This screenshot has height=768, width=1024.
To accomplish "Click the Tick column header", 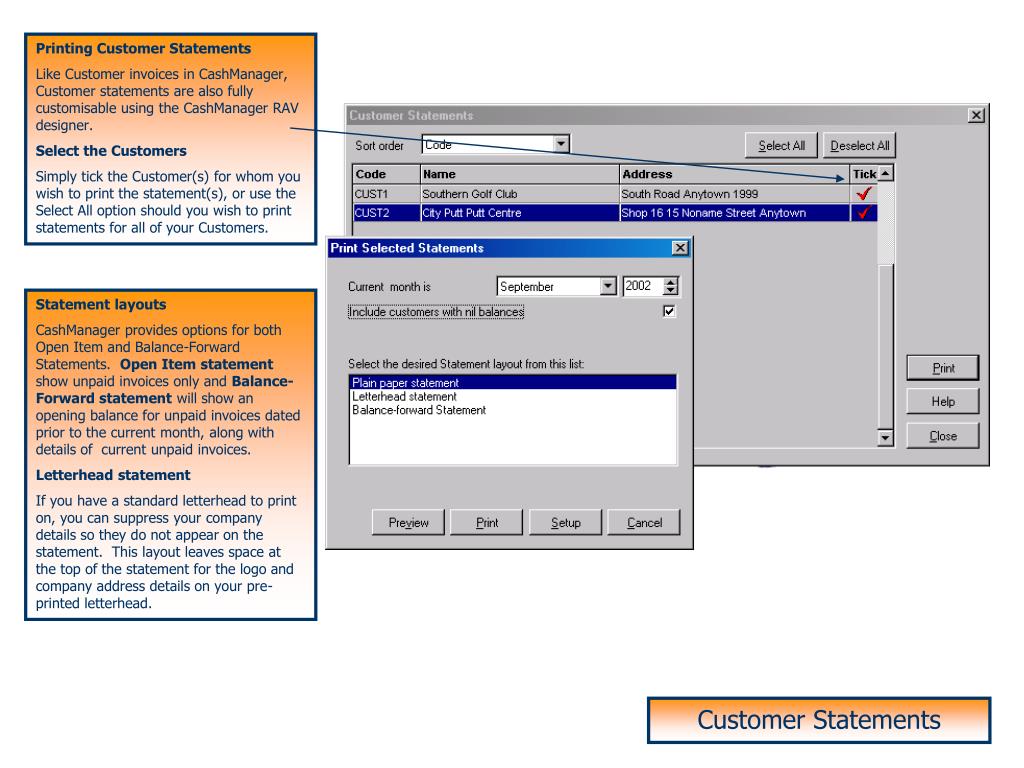I will pyautogui.click(x=864, y=174).
